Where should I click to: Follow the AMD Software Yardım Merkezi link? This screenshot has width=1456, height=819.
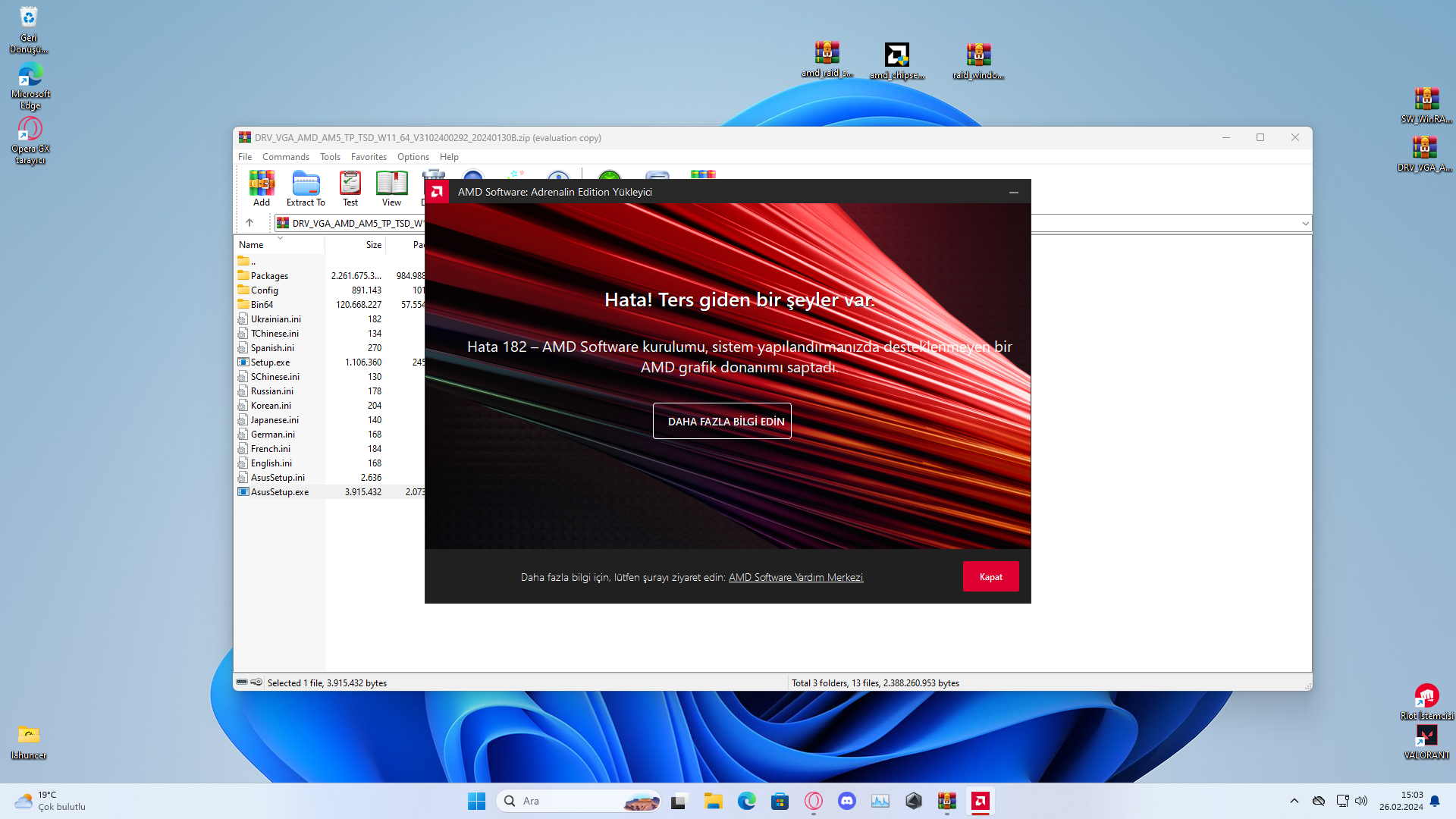tap(795, 577)
